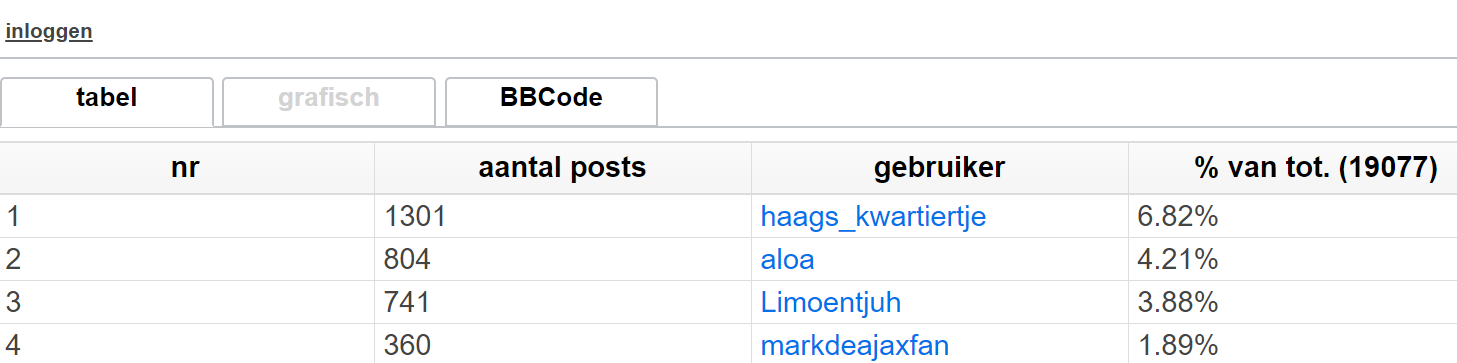Sort by aantal posts column header
The width and height of the screenshot is (1457, 363).
(563, 168)
